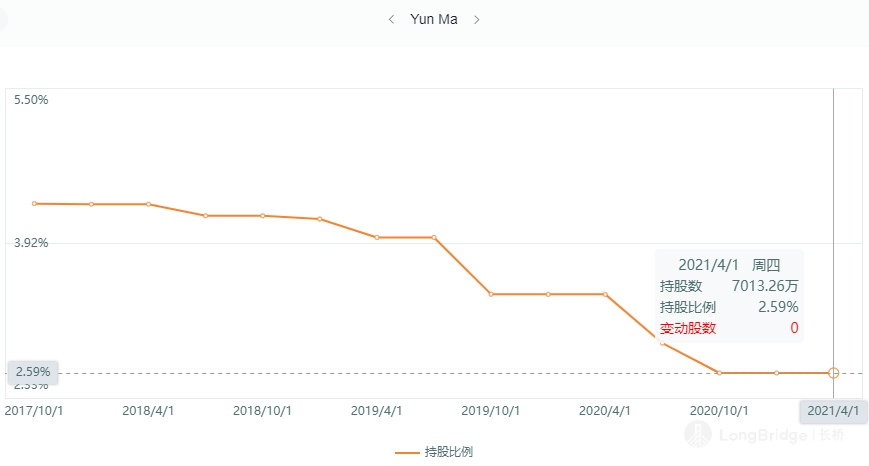The height and width of the screenshot is (466, 869).
Task: Click the highlighted 2021/4/1 x-axis label
Action: point(832,411)
